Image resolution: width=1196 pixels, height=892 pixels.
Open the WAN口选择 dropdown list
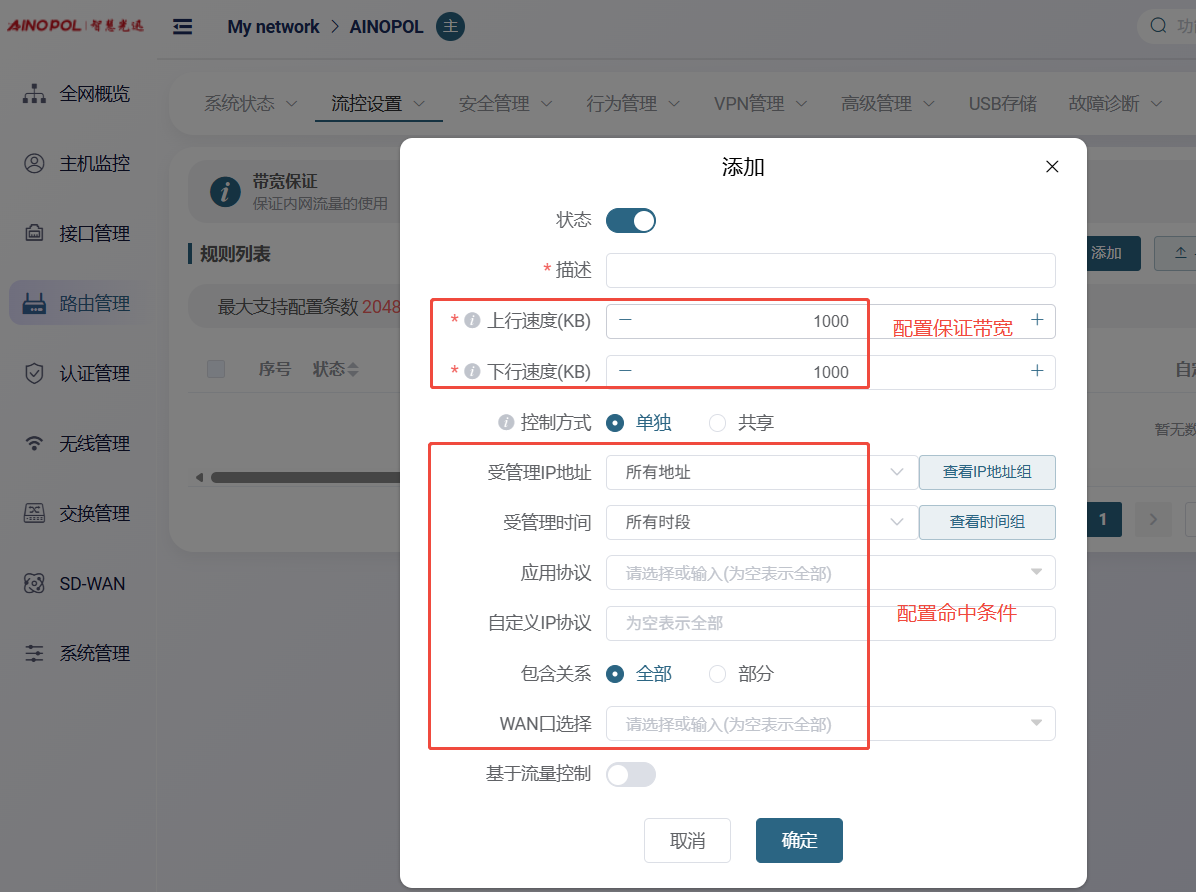point(830,724)
